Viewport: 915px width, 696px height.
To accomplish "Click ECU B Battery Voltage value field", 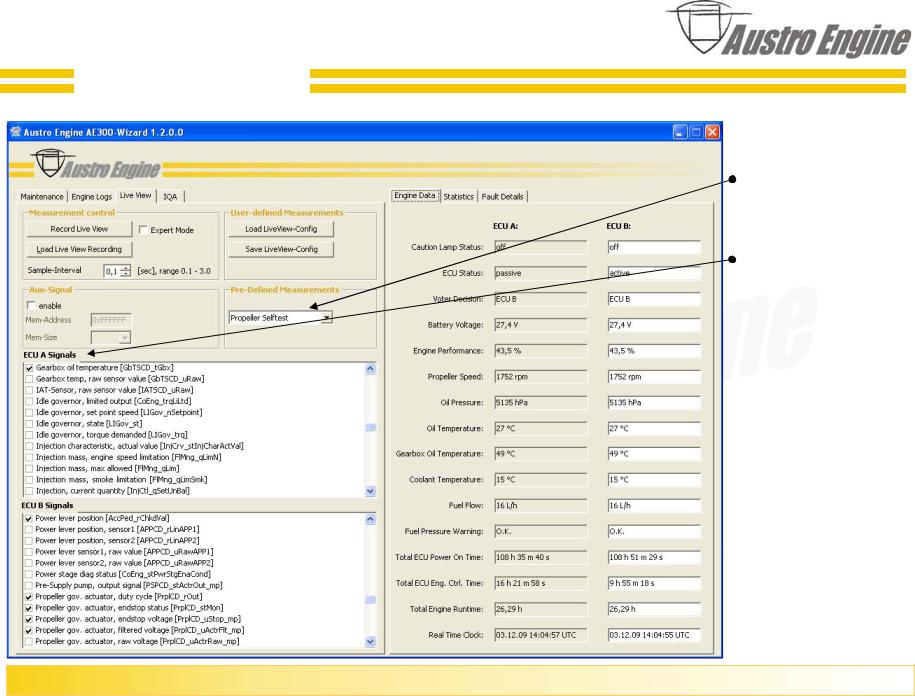I will (654, 325).
